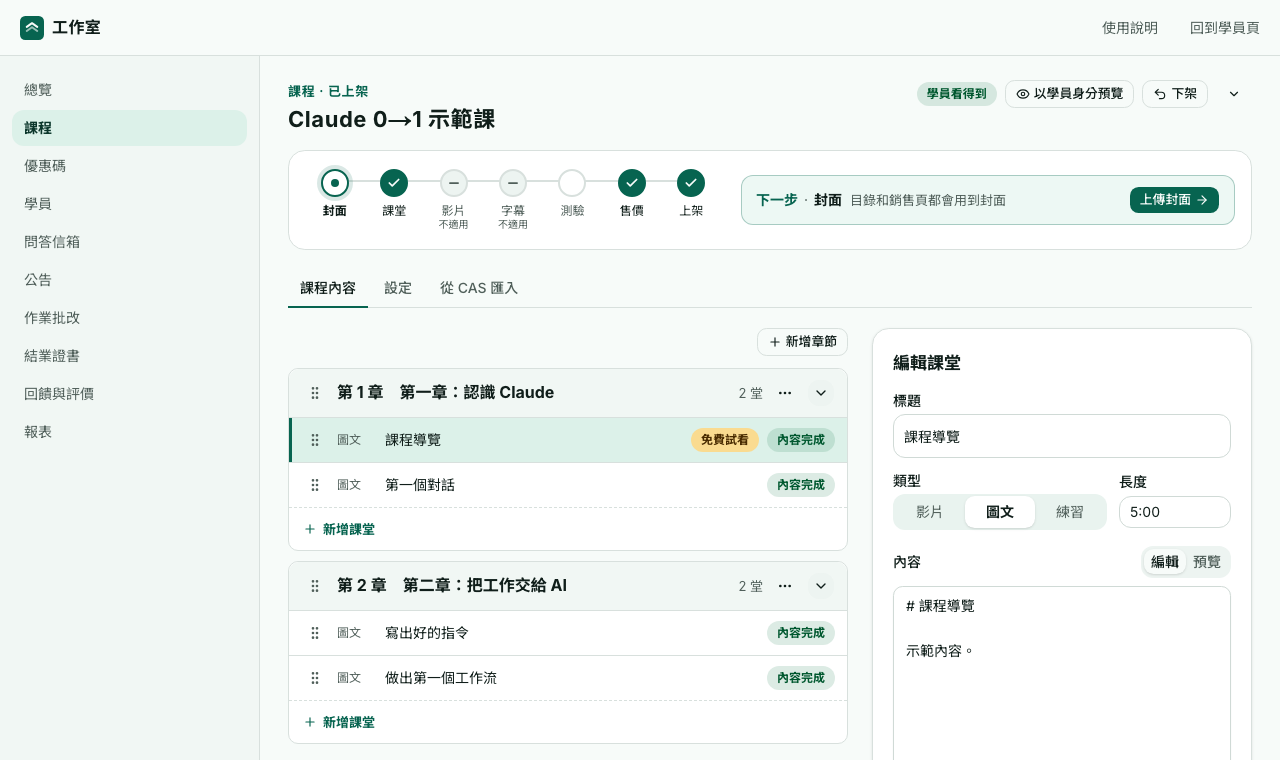
Task: Select 影片 lesson type
Action: (930, 512)
